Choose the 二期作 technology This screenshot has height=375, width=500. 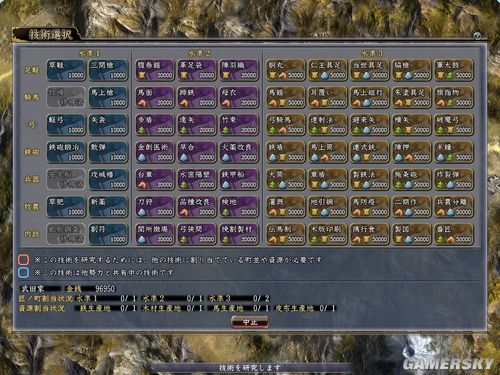[412, 207]
